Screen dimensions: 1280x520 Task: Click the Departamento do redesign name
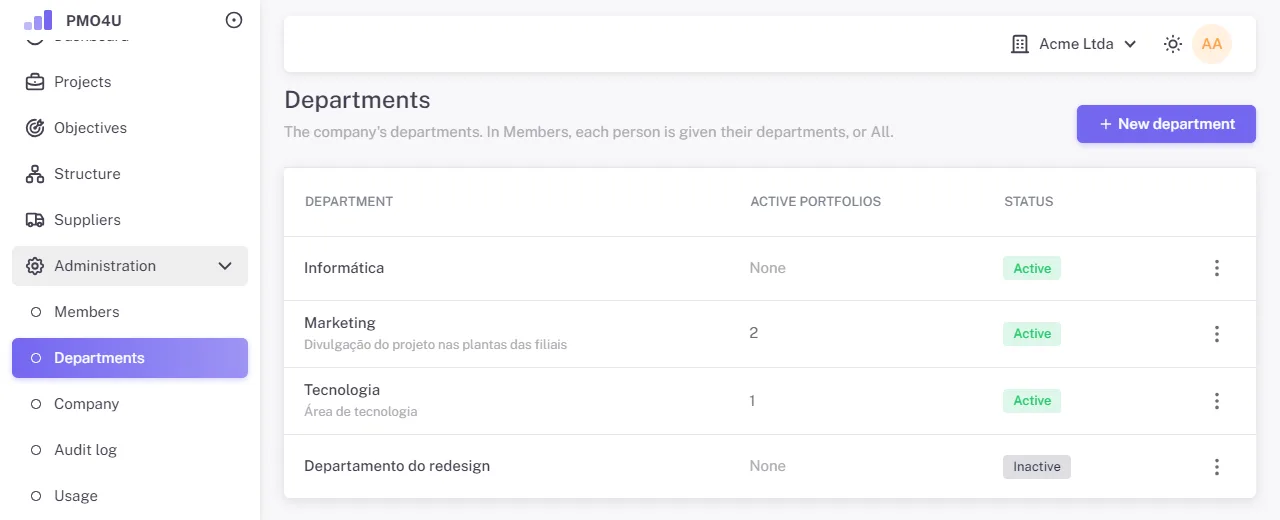coord(397,466)
